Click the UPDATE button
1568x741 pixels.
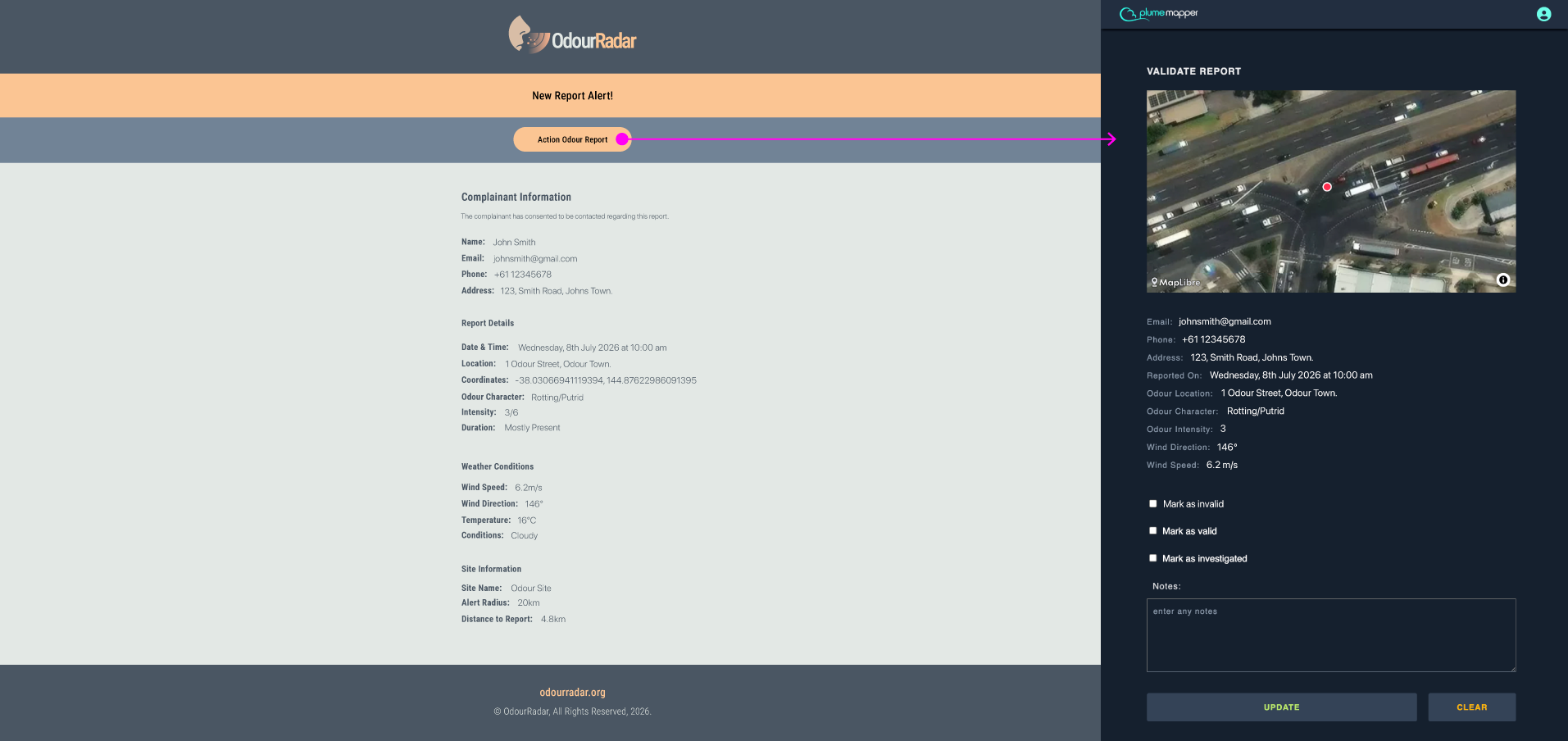tap(1281, 707)
